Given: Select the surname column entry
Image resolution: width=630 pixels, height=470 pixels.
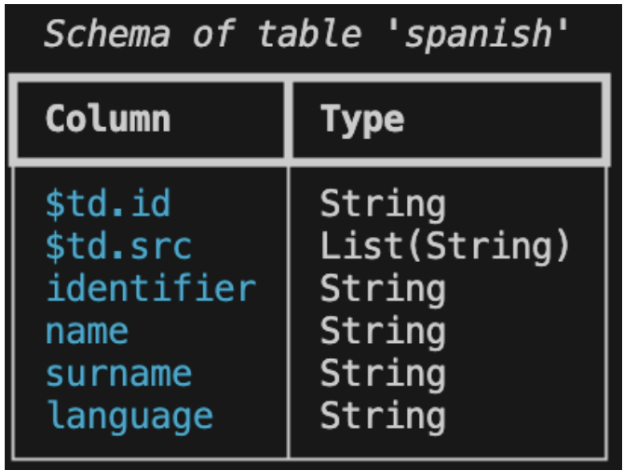Looking at the screenshot, I should click(x=118, y=373).
